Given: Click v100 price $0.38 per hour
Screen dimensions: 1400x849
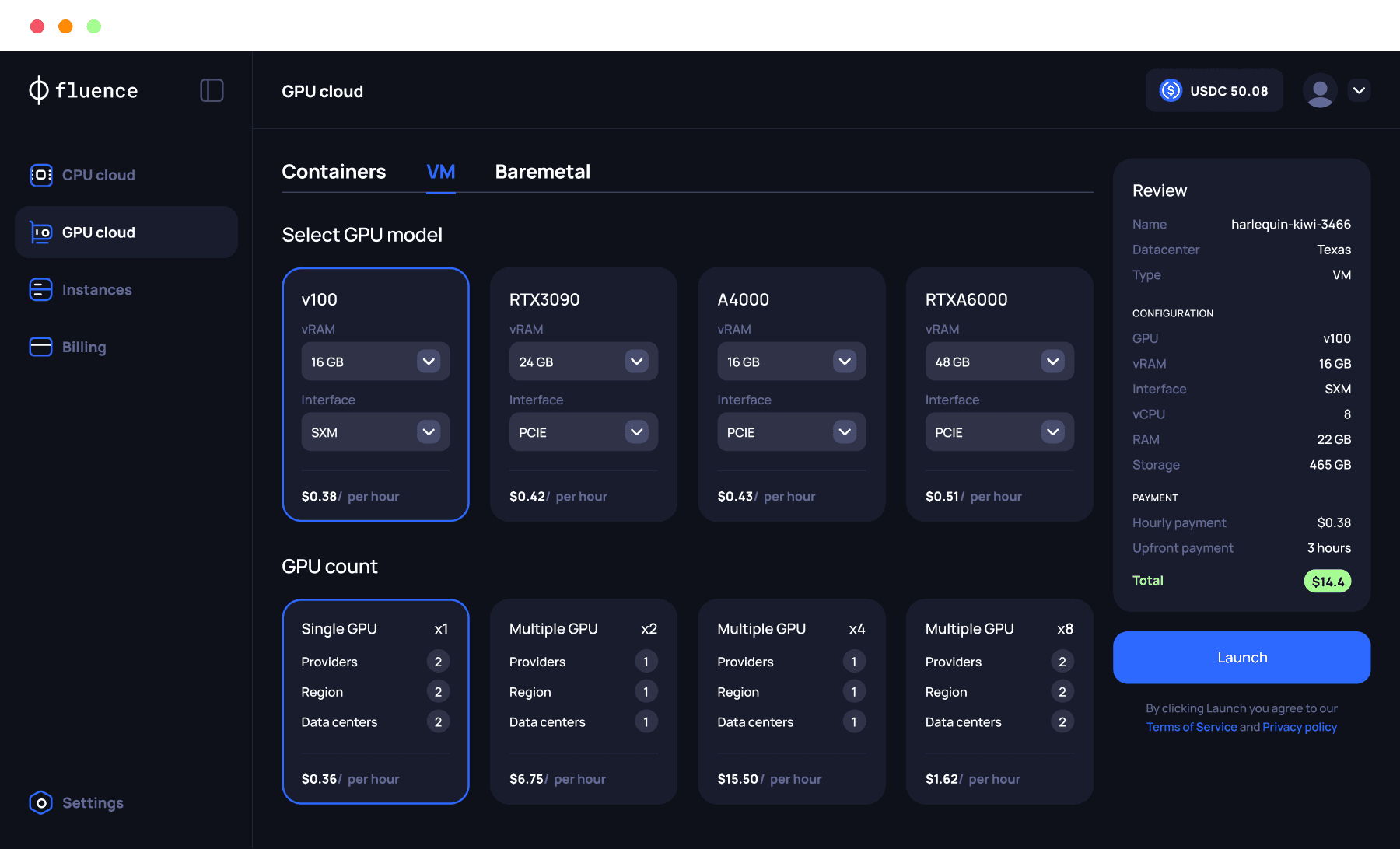Looking at the screenshot, I should tap(350, 496).
